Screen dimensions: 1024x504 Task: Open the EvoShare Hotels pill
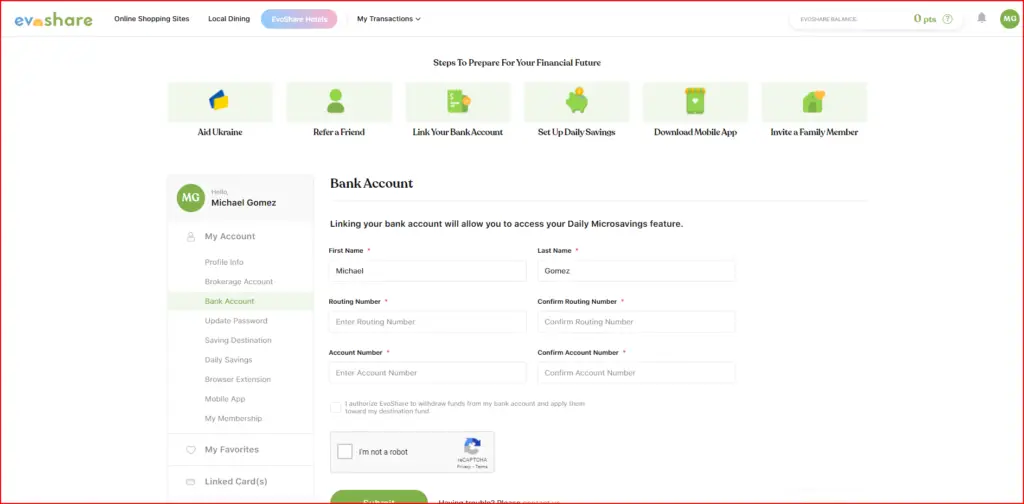click(x=299, y=19)
